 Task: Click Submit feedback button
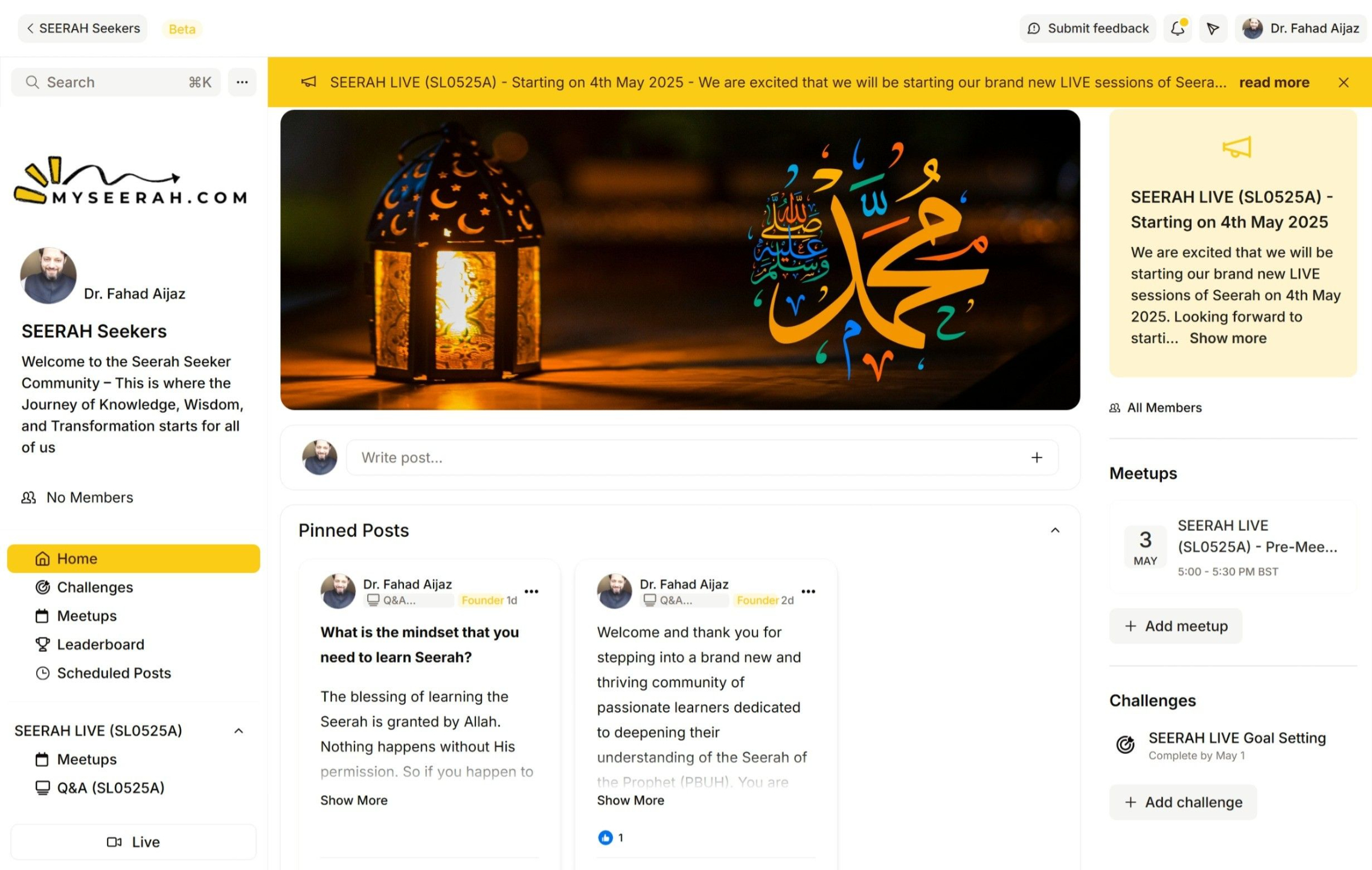tap(1088, 28)
